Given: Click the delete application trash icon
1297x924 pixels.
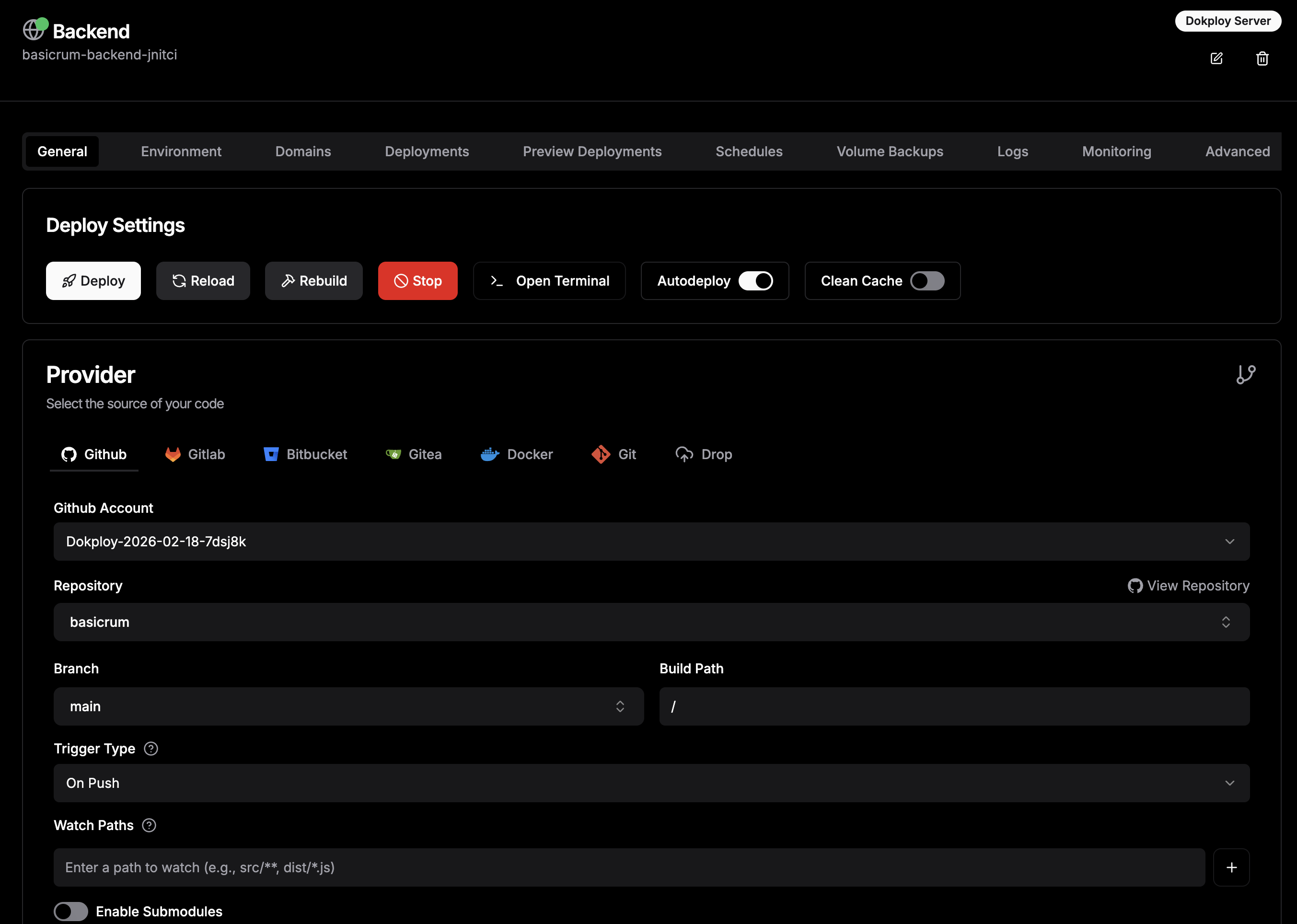Looking at the screenshot, I should (1262, 58).
